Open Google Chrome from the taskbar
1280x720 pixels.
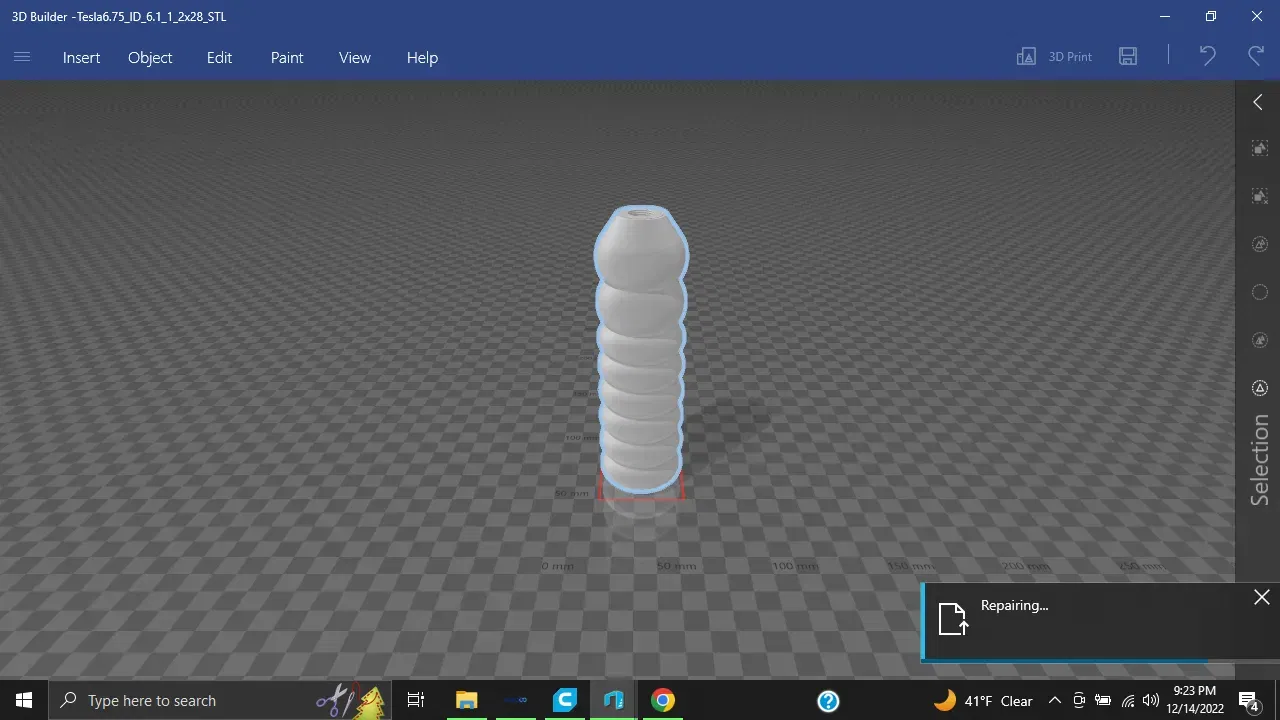click(663, 700)
